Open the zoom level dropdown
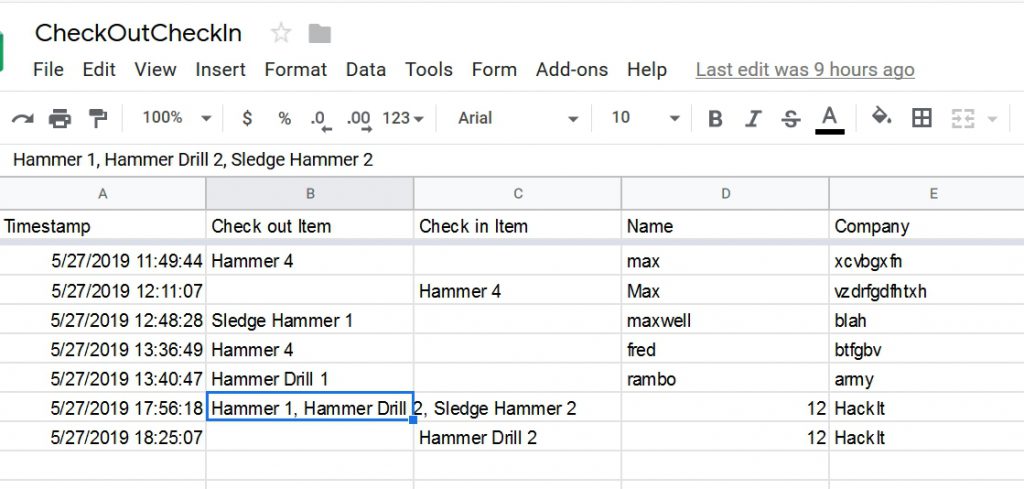The height and width of the screenshot is (489, 1024). [177, 118]
